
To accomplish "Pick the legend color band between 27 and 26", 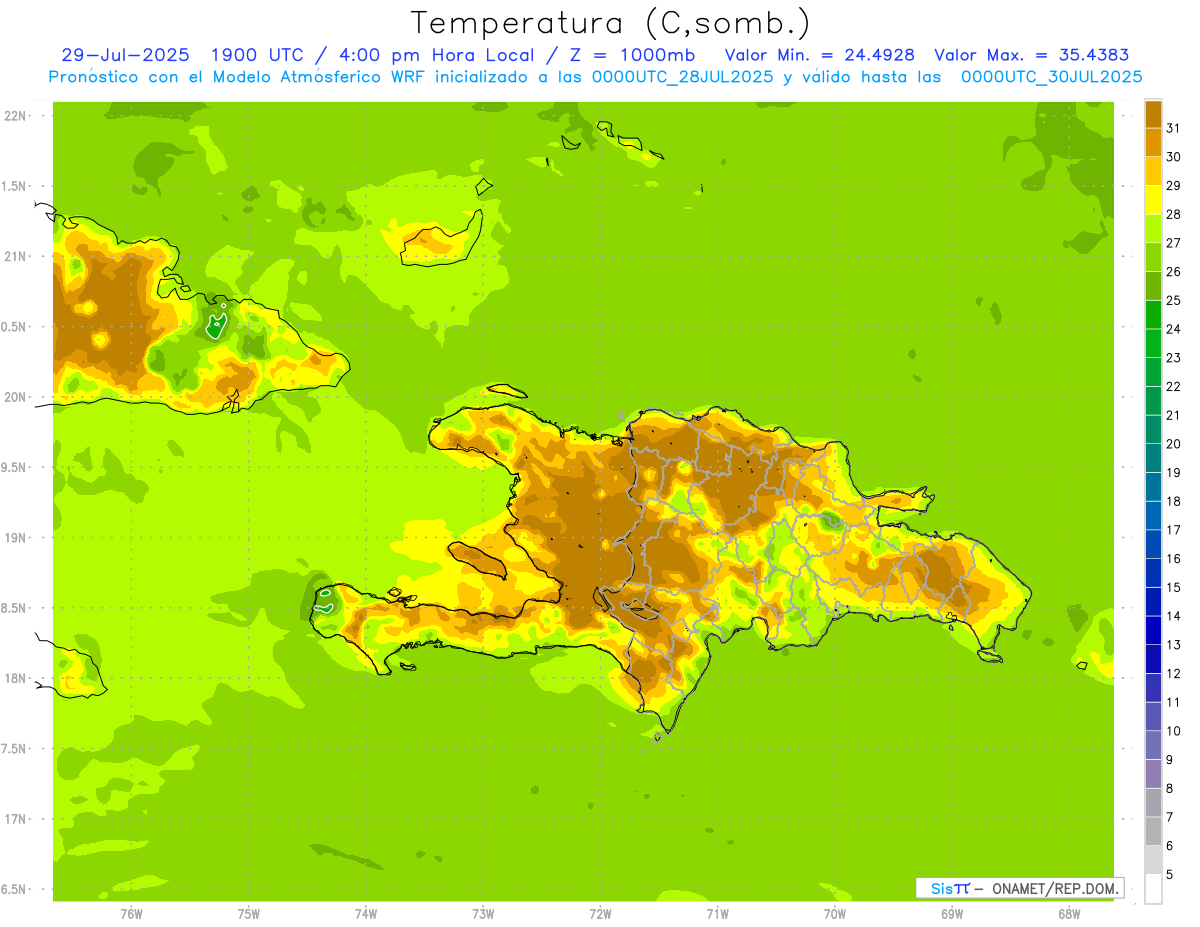I will click(1153, 257).
